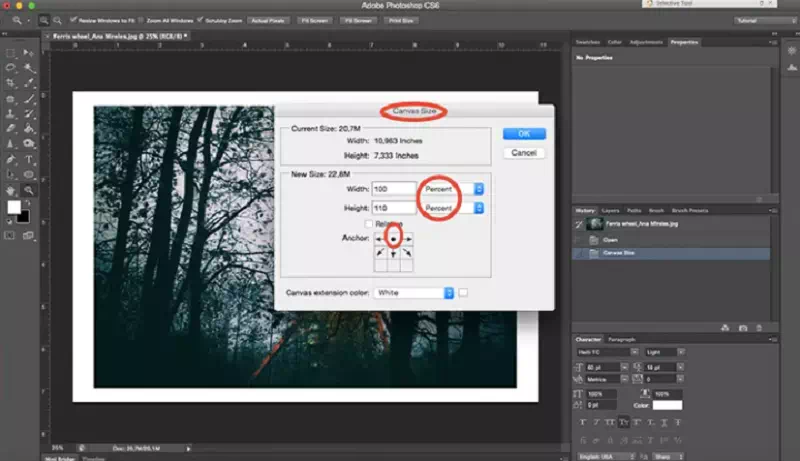Select the Rectangular Marquee tool
Screen dimensions: 800x461
pyautogui.click(x=10, y=53)
